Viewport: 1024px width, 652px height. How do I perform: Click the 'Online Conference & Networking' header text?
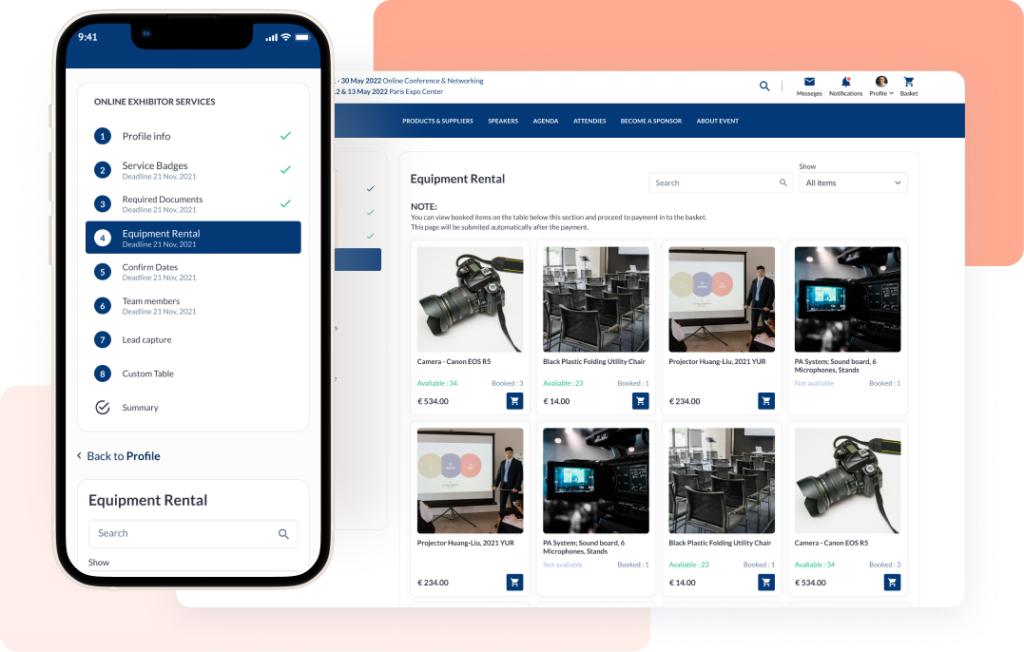click(433, 81)
